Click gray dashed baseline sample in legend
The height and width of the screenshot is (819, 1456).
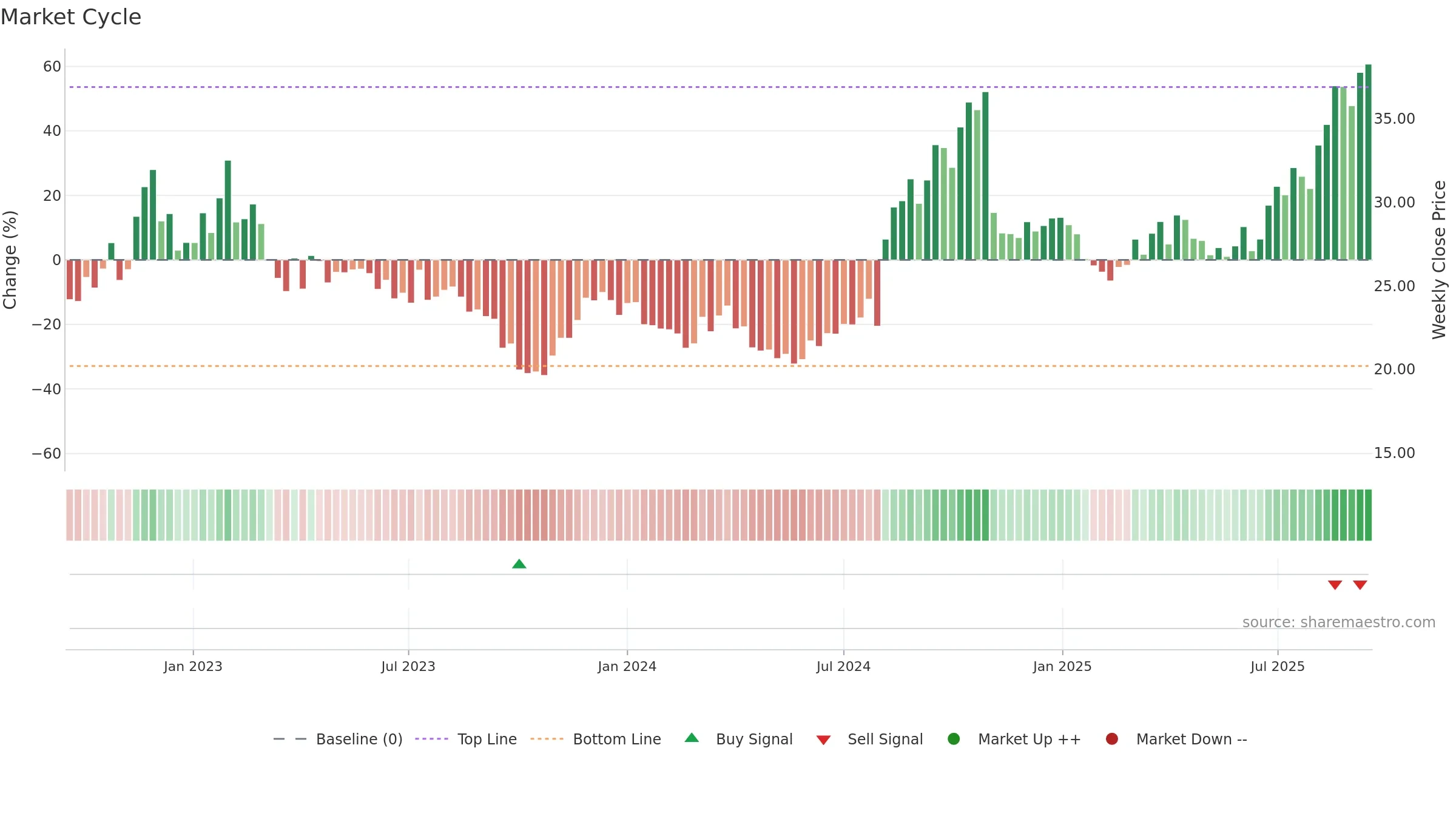coord(290,739)
